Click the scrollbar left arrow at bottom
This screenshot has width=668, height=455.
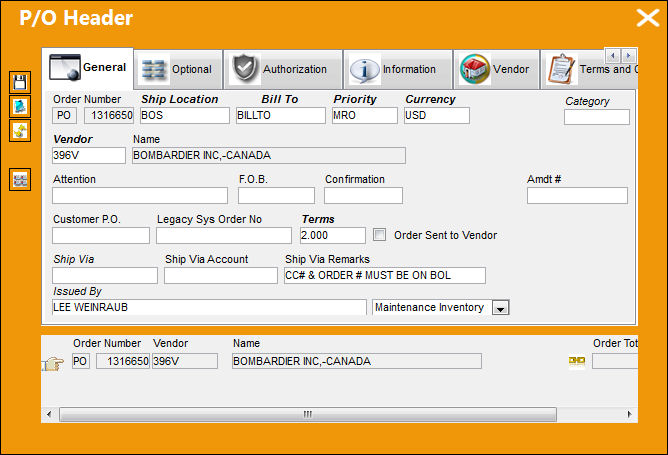pyautogui.click(x=49, y=414)
